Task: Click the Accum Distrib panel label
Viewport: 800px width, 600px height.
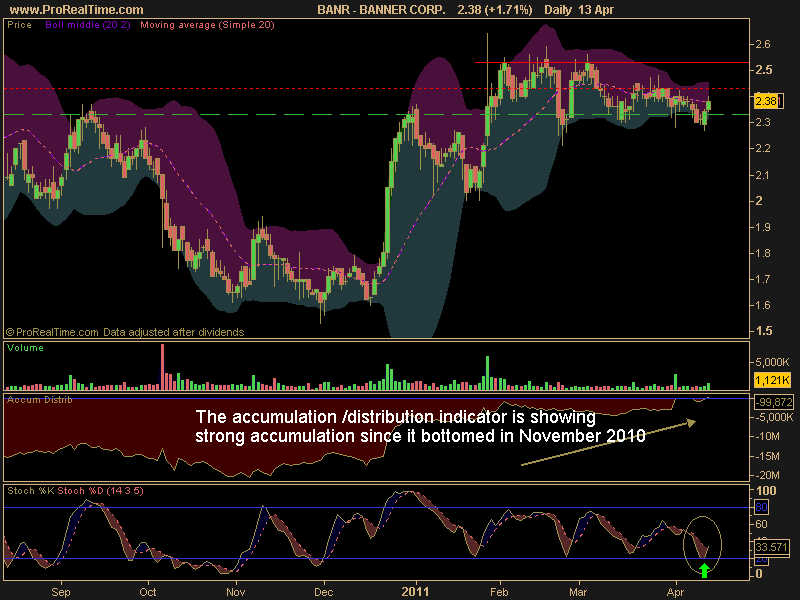Action: pos(39,399)
